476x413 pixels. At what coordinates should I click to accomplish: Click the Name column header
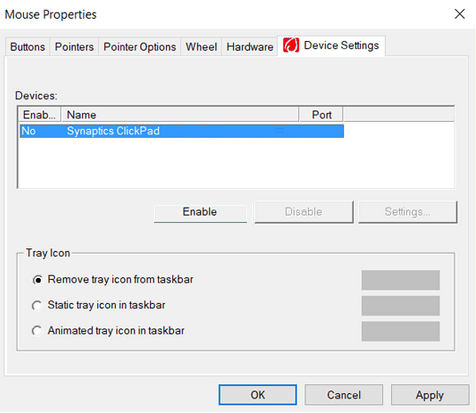click(180, 115)
